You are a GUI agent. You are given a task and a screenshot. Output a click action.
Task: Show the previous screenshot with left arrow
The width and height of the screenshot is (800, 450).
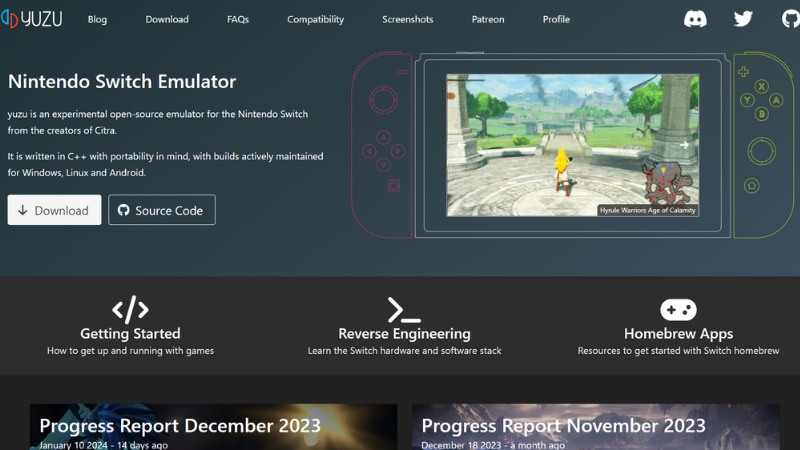pyautogui.click(x=461, y=145)
